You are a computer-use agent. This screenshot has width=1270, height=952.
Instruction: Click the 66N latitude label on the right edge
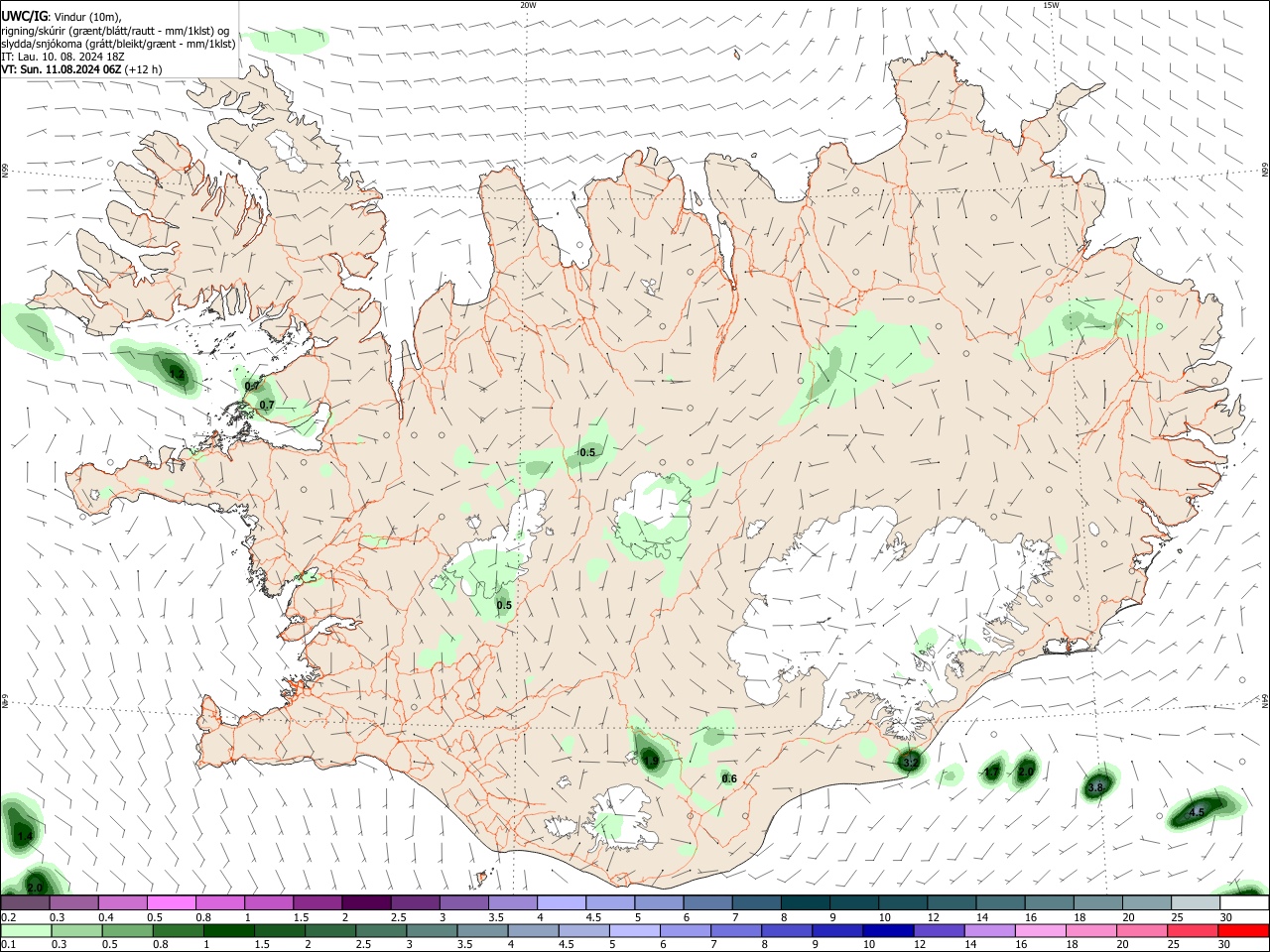[x=1265, y=171]
